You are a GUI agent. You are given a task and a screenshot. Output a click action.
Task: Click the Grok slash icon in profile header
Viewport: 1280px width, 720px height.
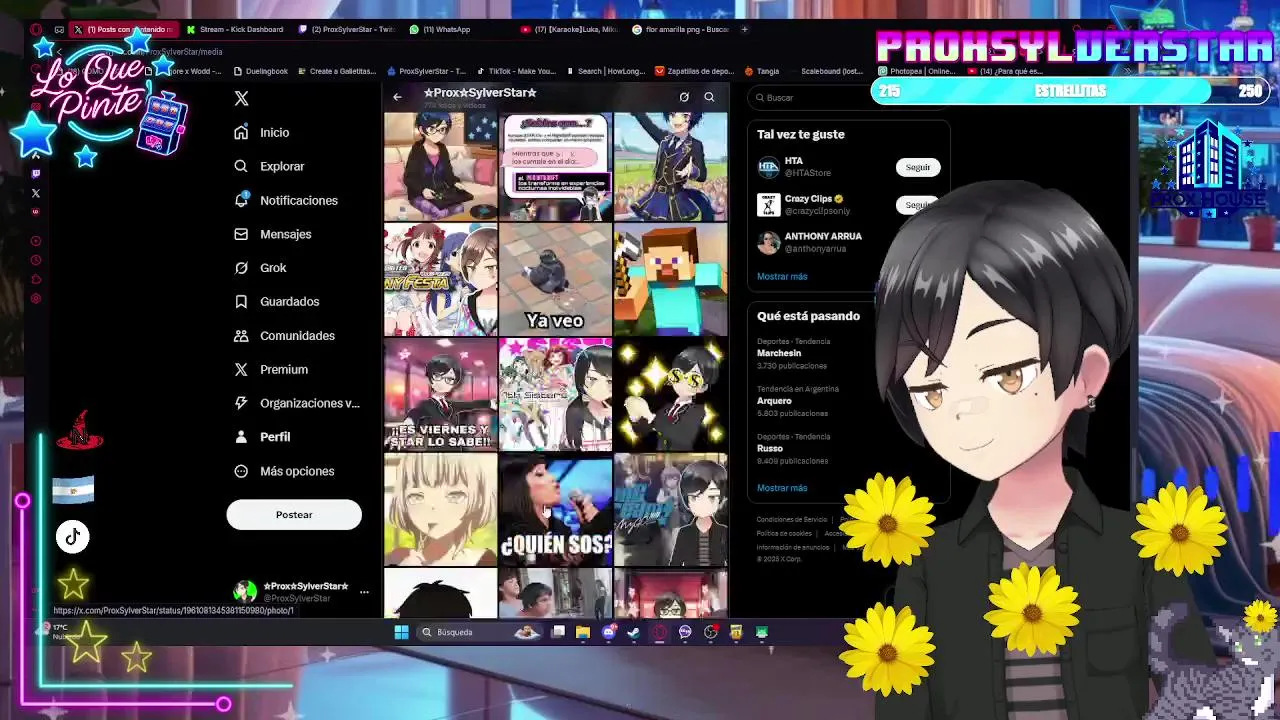coord(684,97)
